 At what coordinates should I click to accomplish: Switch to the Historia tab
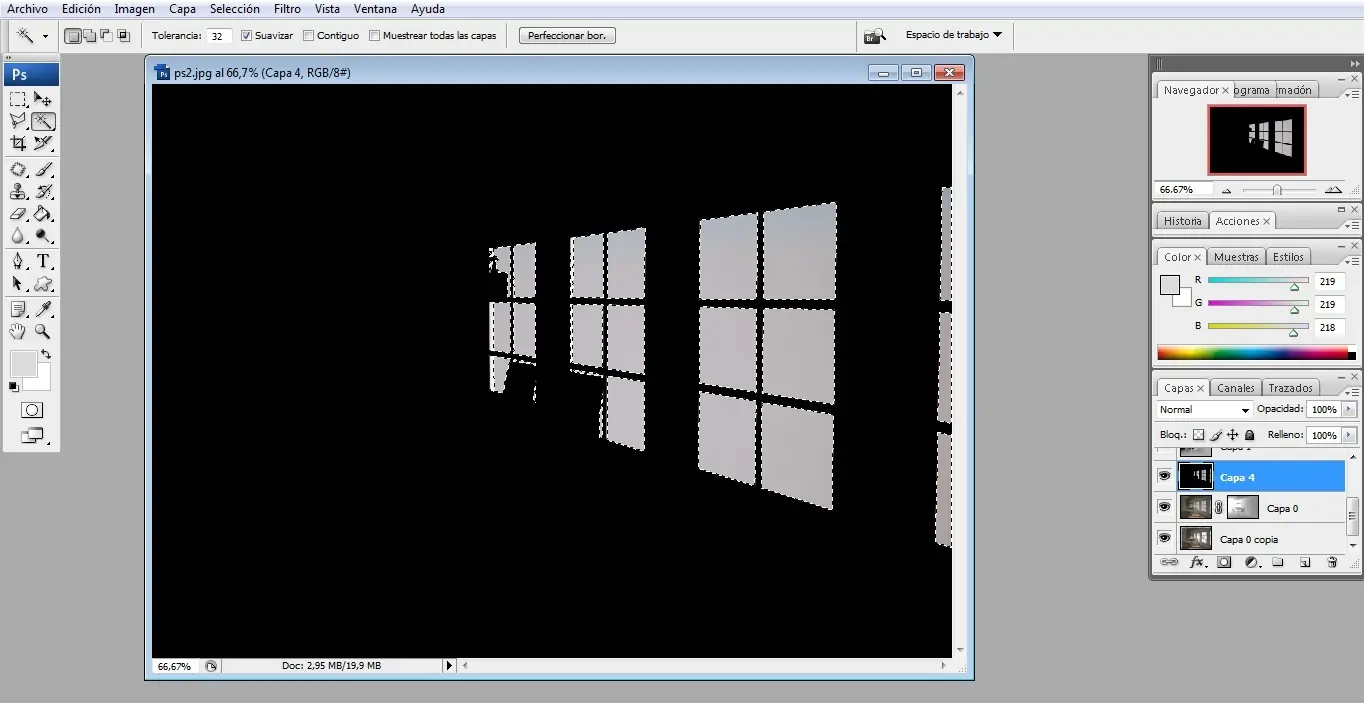[1182, 221]
